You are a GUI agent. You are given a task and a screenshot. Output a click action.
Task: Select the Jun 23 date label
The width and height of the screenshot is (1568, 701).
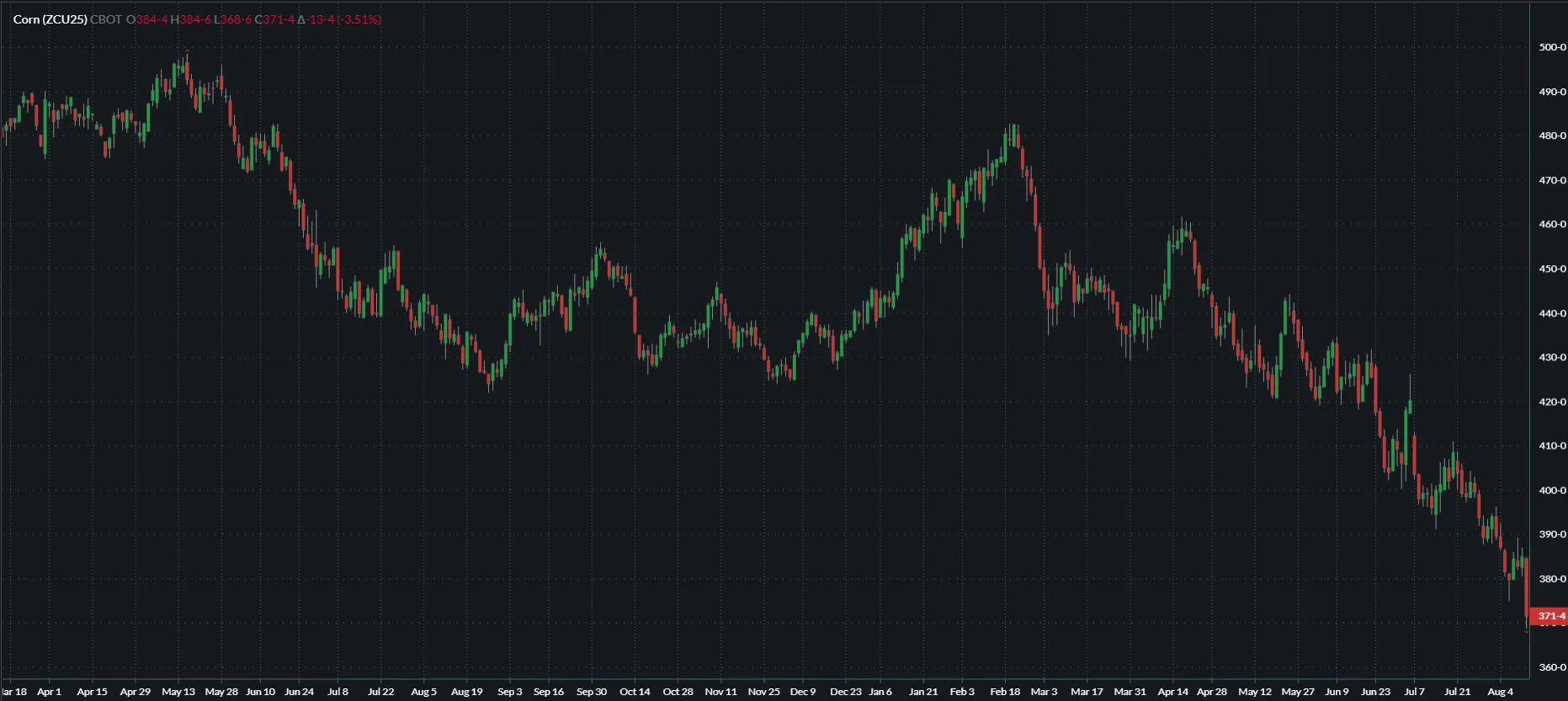click(1375, 692)
